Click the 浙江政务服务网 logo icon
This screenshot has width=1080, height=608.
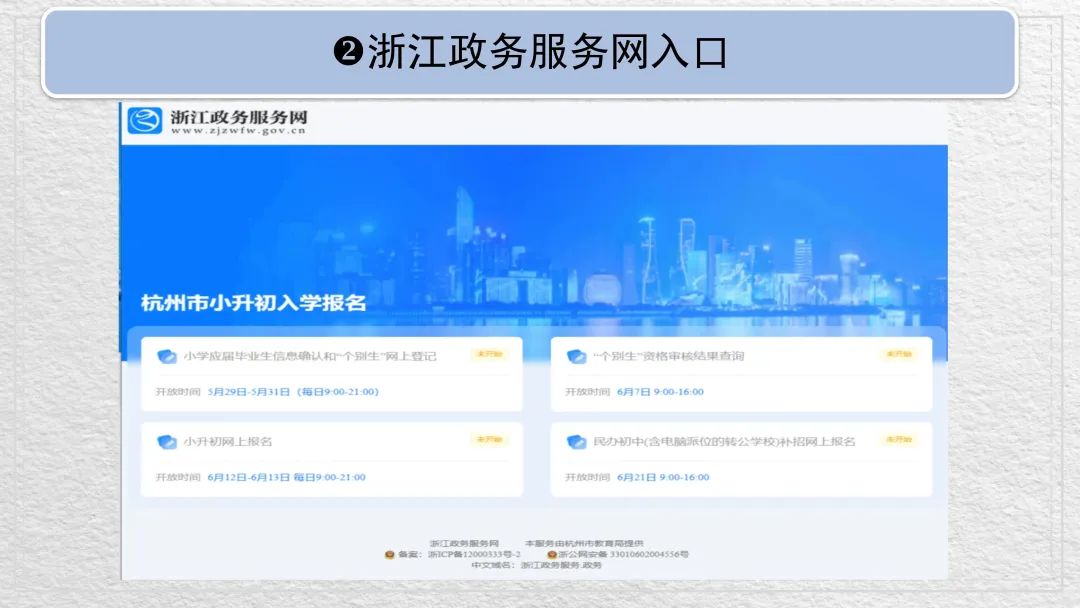[x=145, y=120]
